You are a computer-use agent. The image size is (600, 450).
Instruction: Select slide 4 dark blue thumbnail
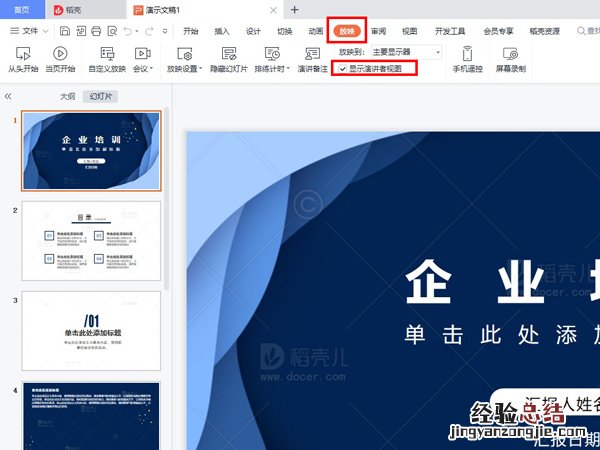point(91,416)
